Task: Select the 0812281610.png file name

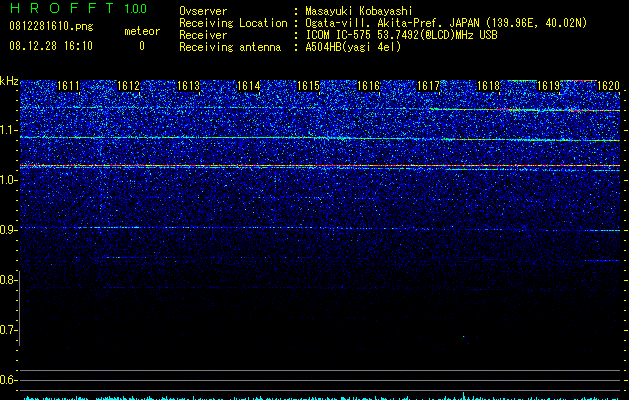Action: pyautogui.click(x=51, y=26)
